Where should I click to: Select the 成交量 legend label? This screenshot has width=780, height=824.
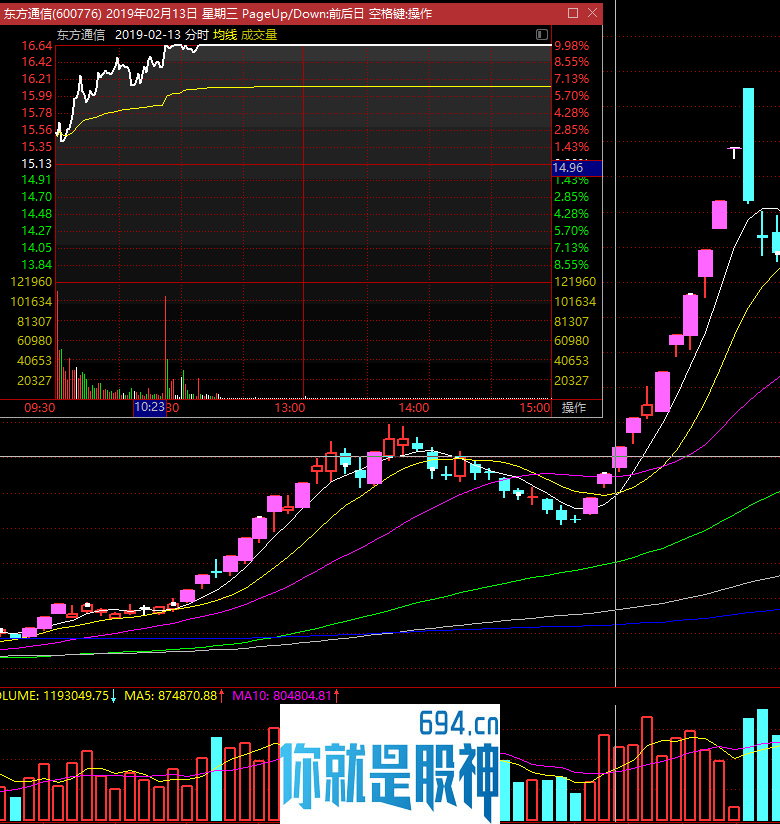coord(259,35)
